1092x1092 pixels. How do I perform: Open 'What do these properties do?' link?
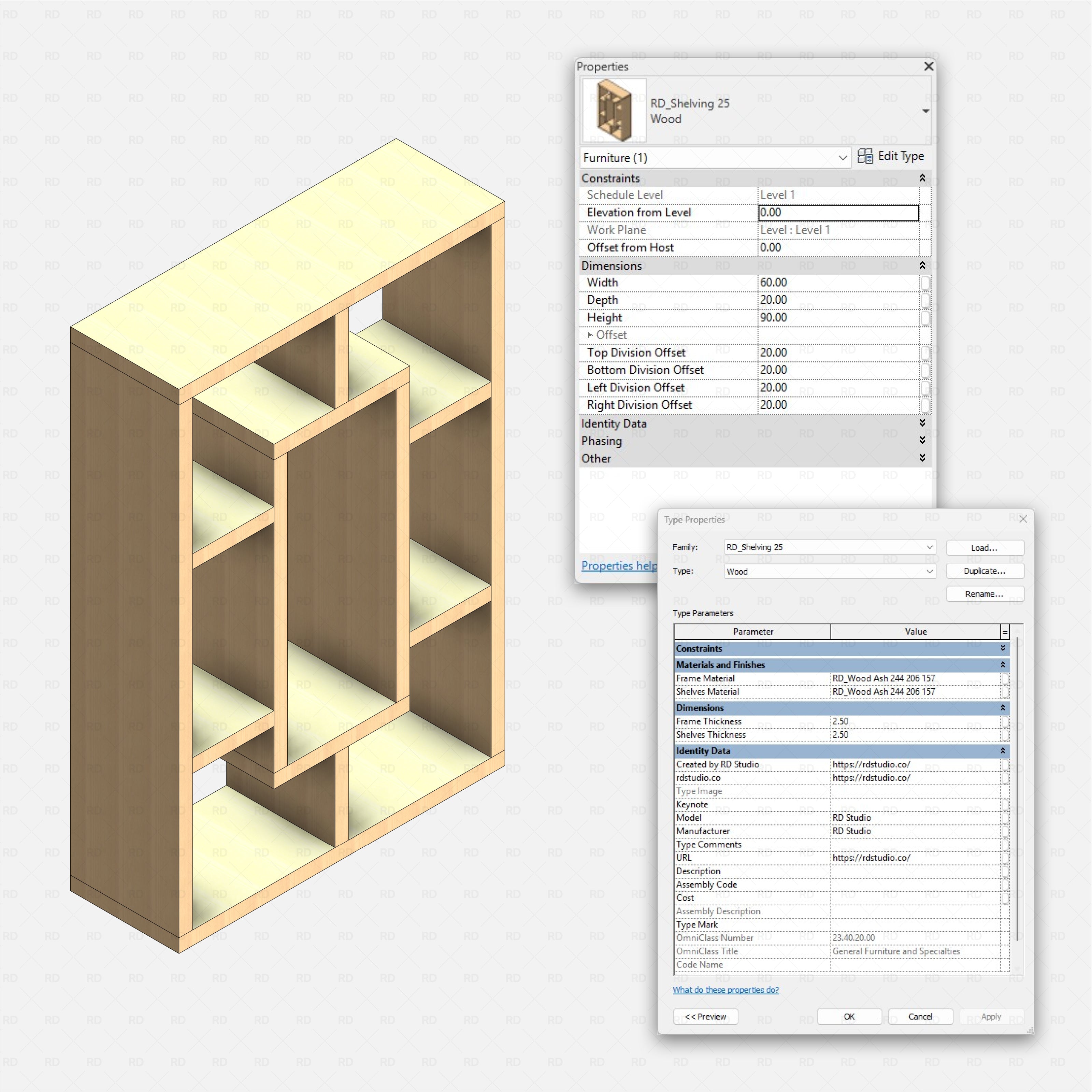tap(726, 990)
